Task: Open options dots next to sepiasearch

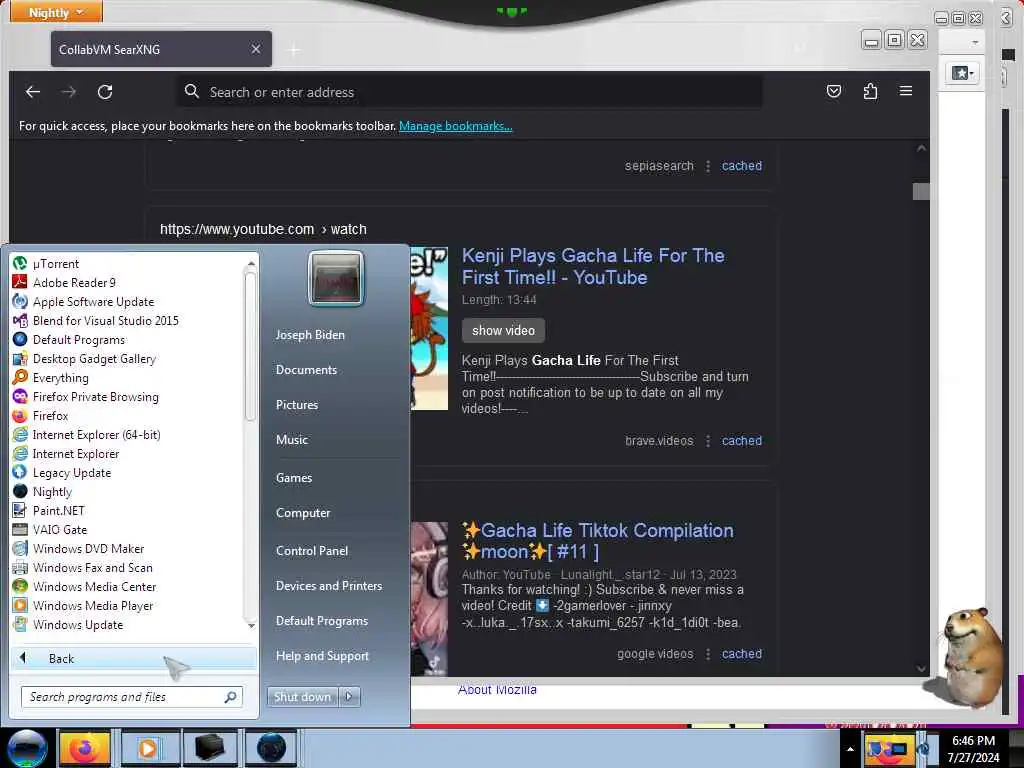Action: [708, 166]
